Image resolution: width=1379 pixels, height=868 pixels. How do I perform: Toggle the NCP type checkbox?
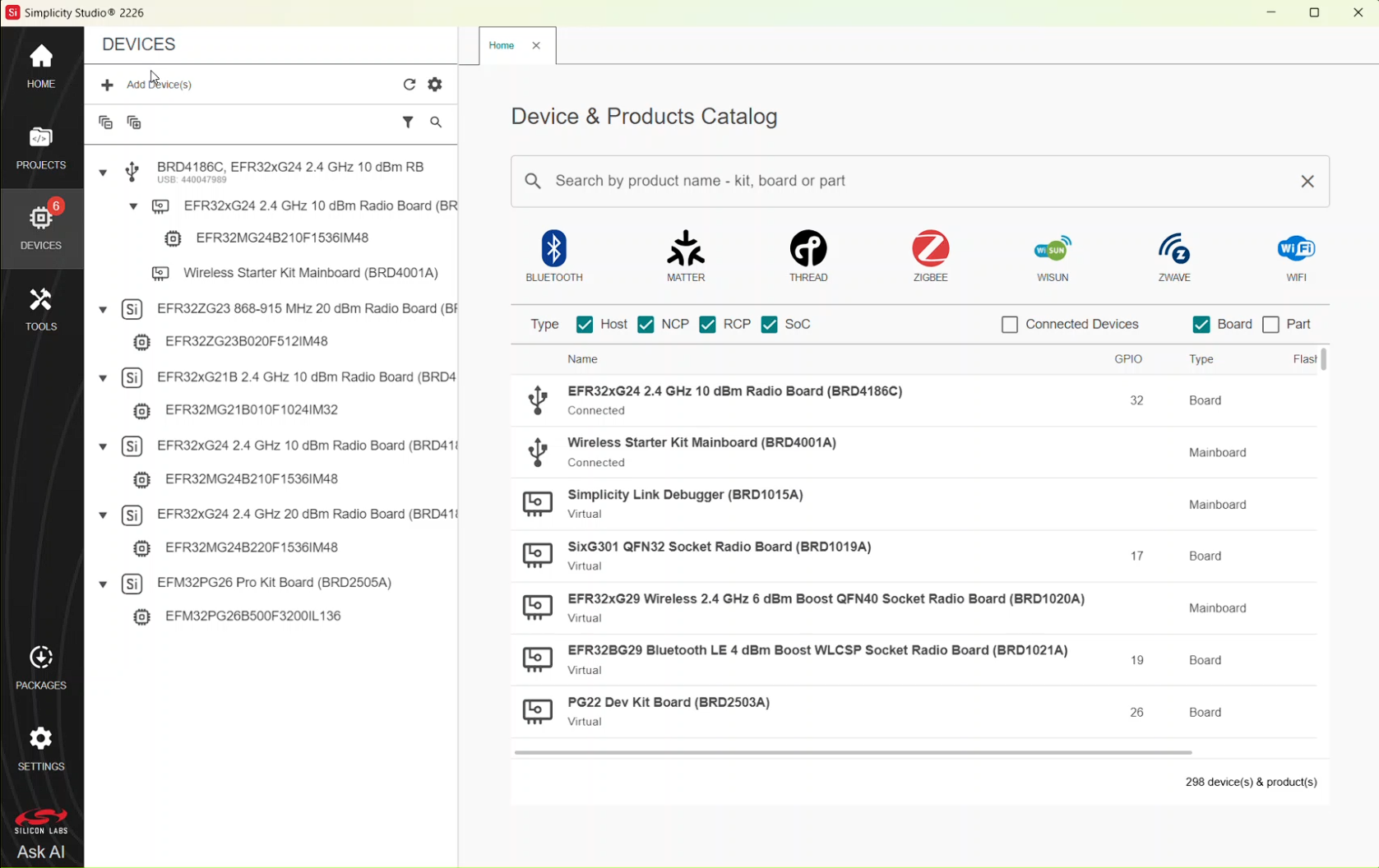pyautogui.click(x=646, y=325)
